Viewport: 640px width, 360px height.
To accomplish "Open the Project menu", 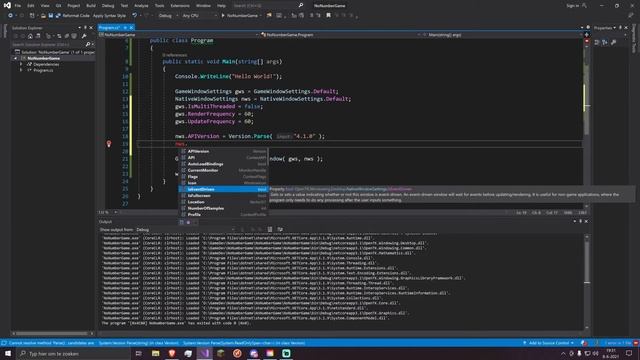I will (x=73, y=6).
